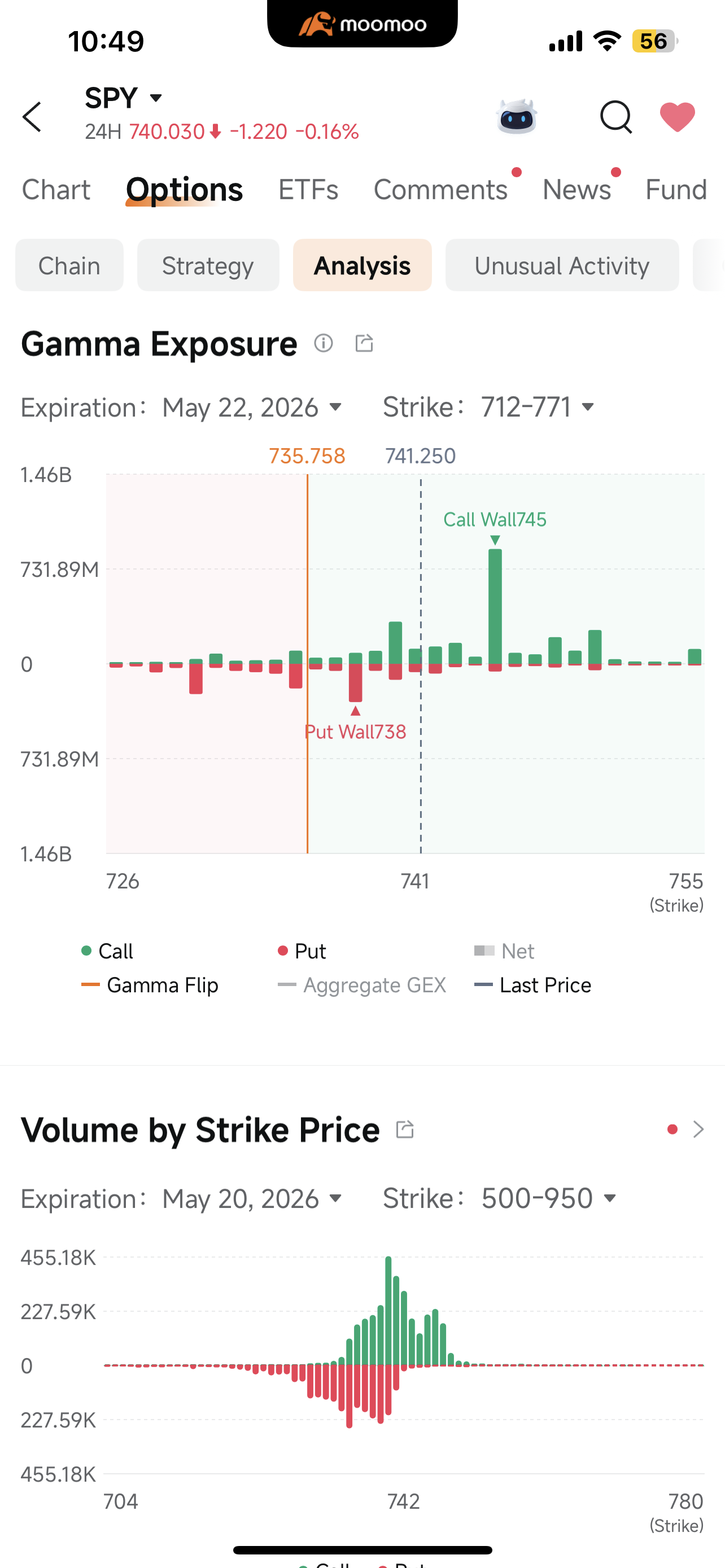Select the Chain button
Image resolution: width=725 pixels, height=1568 pixels.
pos(69,265)
